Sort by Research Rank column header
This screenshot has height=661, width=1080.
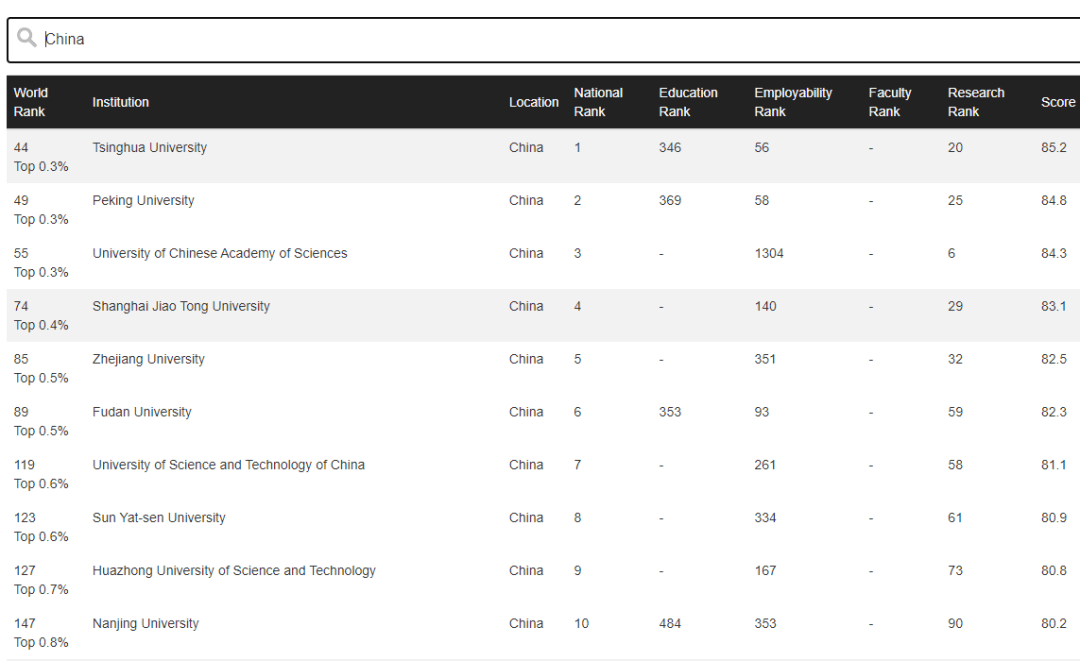[x=976, y=102]
